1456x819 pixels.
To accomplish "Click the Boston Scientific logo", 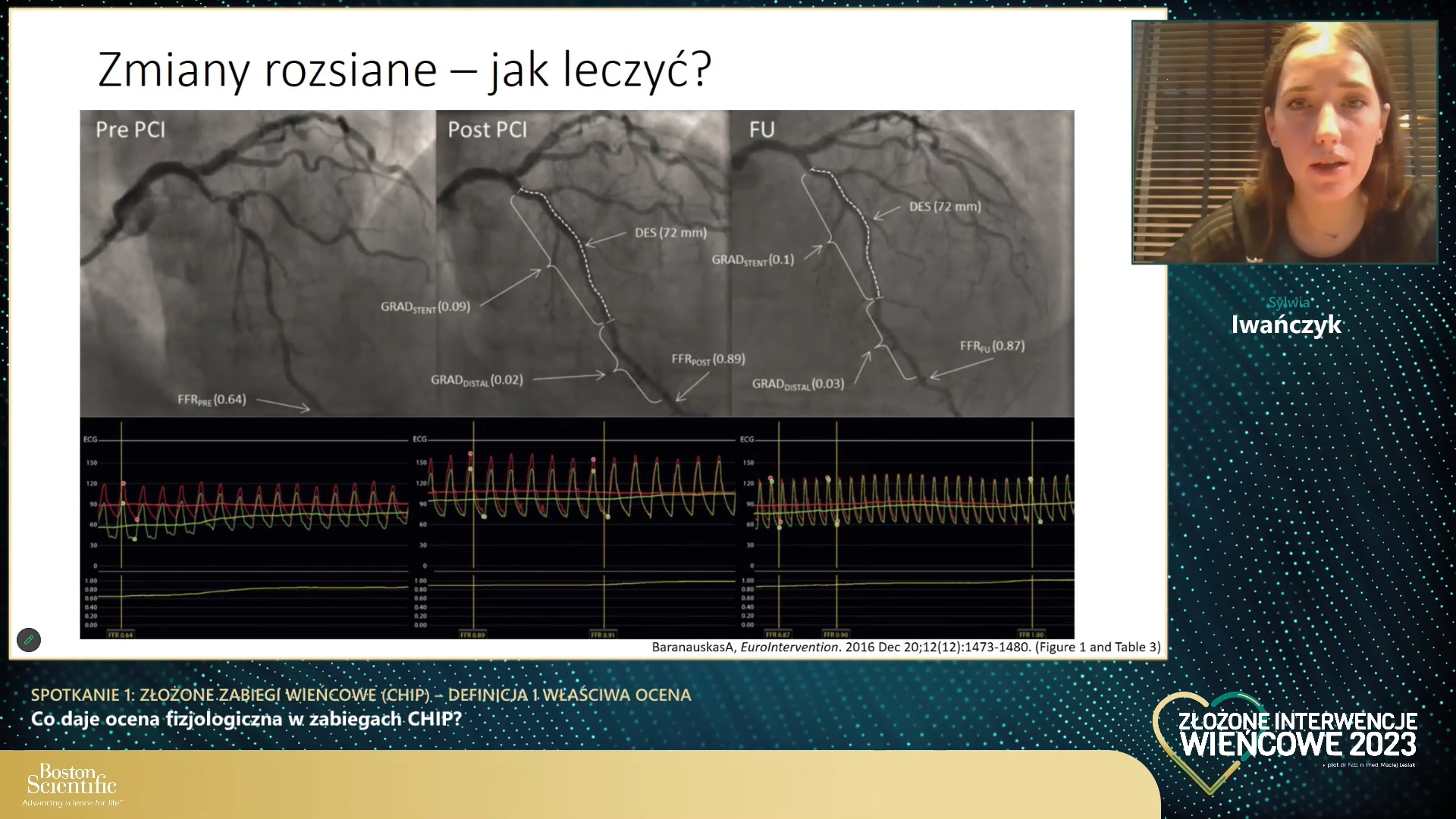I will tap(72, 785).
